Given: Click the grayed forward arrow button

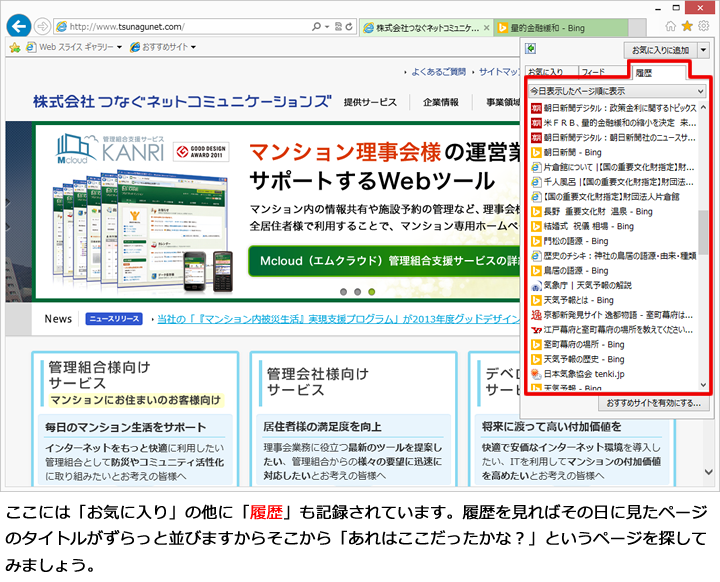Looking at the screenshot, I should coord(43,27).
